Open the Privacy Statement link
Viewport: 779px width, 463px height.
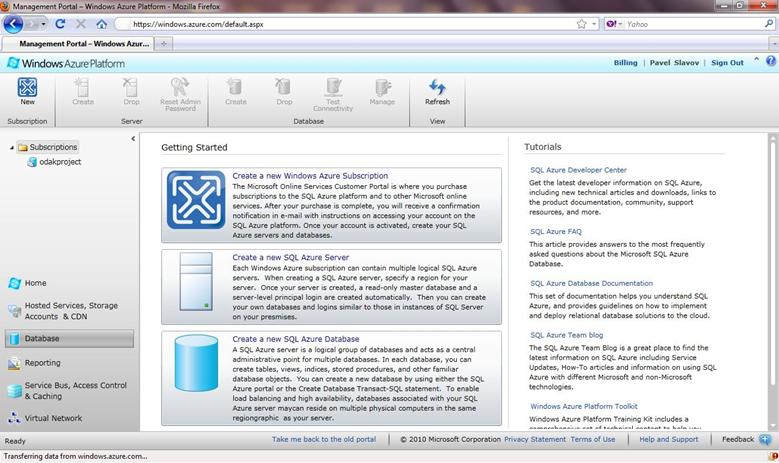click(x=535, y=440)
